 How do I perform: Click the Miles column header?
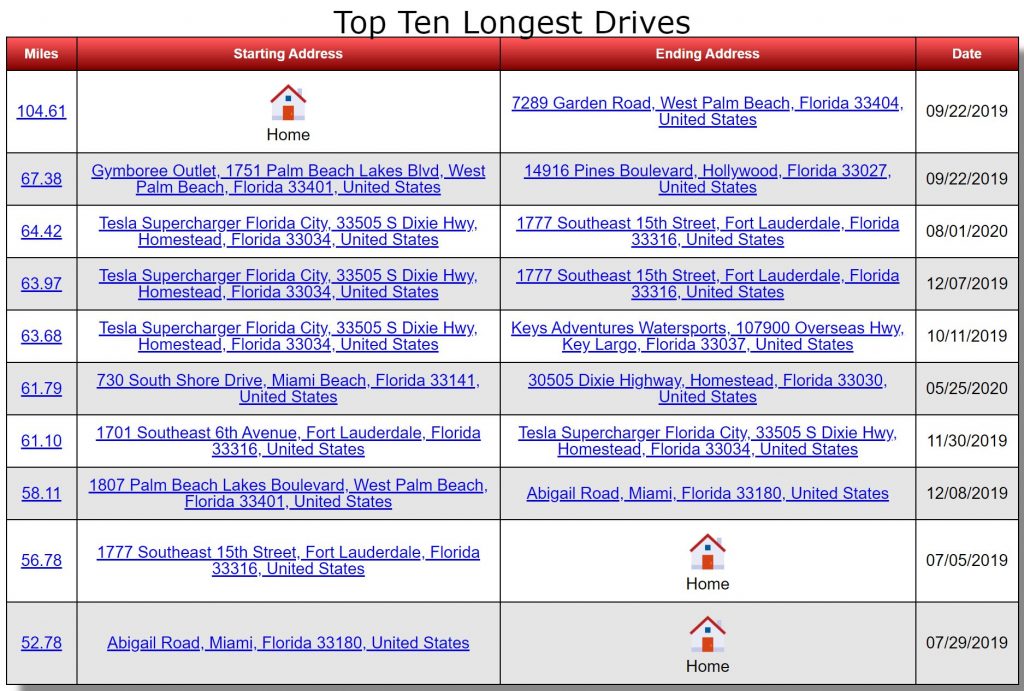[41, 54]
